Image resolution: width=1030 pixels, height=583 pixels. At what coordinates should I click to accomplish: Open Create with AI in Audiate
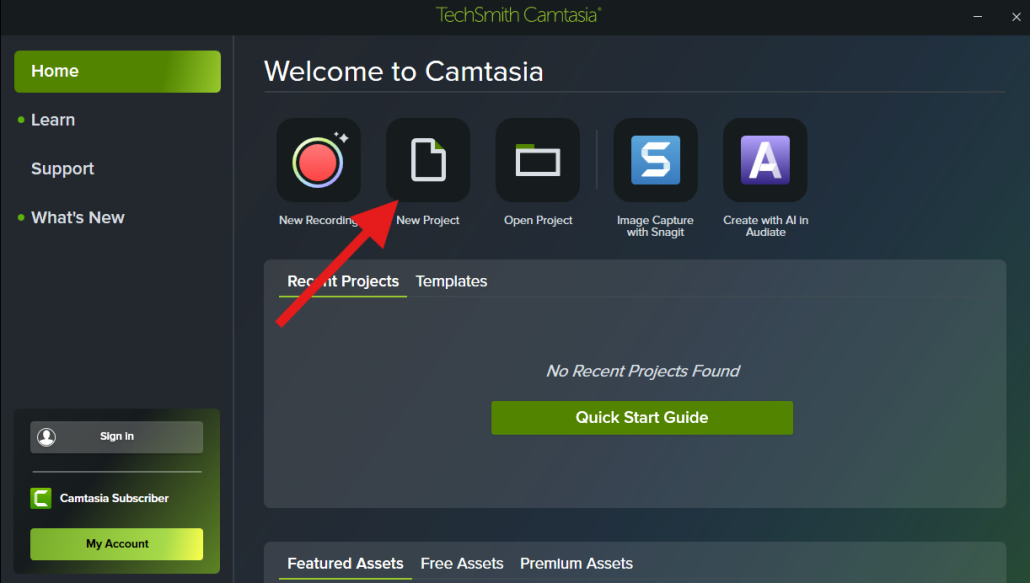pos(765,161)
